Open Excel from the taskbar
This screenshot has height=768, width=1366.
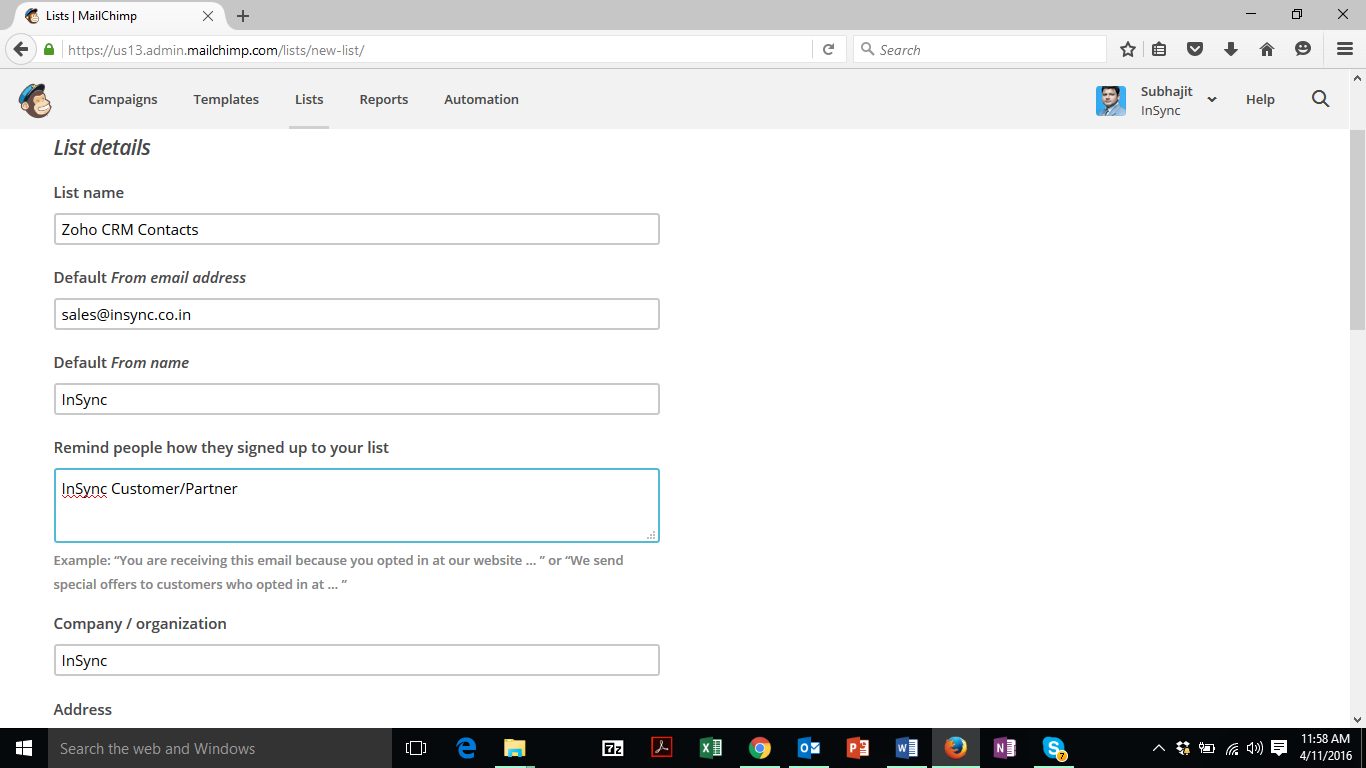711,748
